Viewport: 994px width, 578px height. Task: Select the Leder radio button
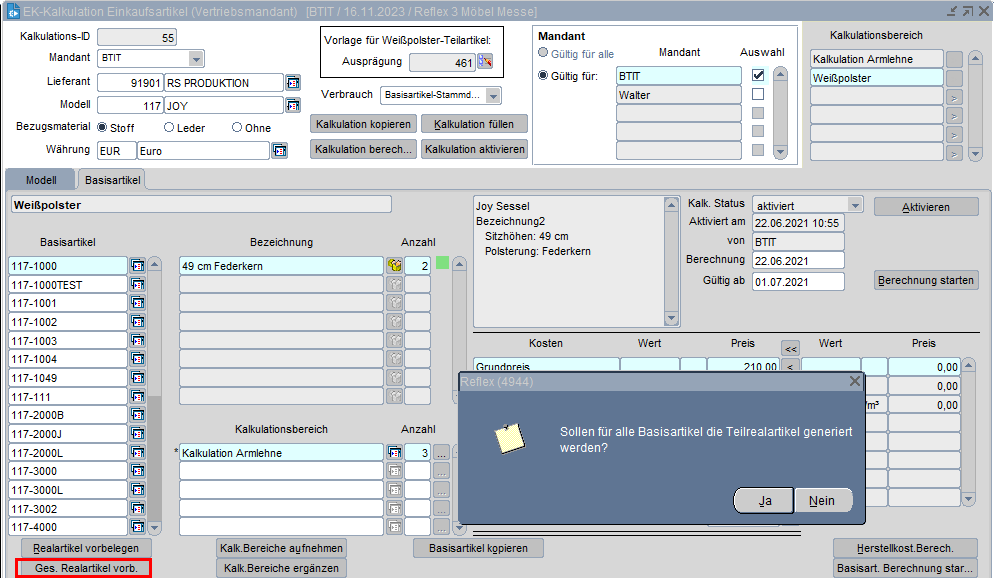click(170, 128)
